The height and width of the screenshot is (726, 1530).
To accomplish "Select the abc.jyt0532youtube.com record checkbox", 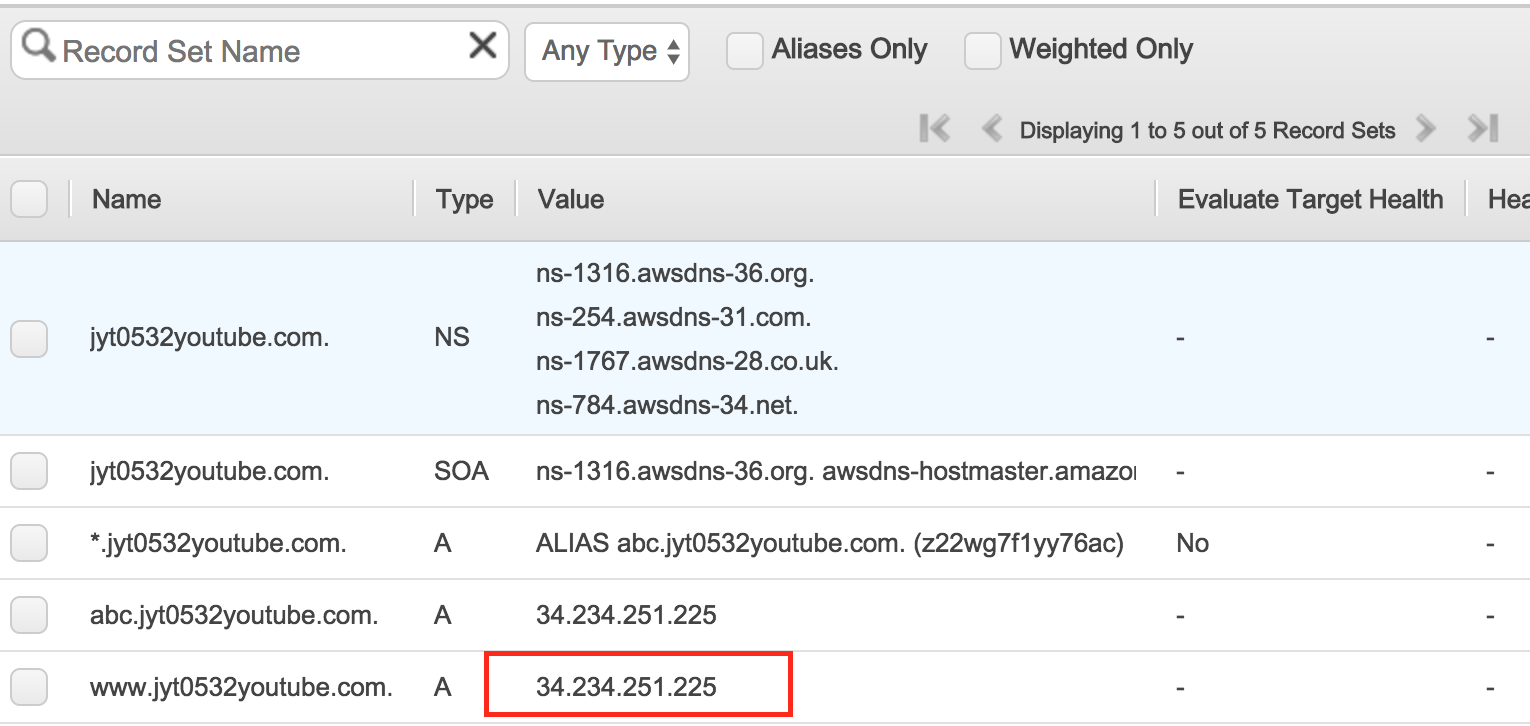I will pos(29,615).
